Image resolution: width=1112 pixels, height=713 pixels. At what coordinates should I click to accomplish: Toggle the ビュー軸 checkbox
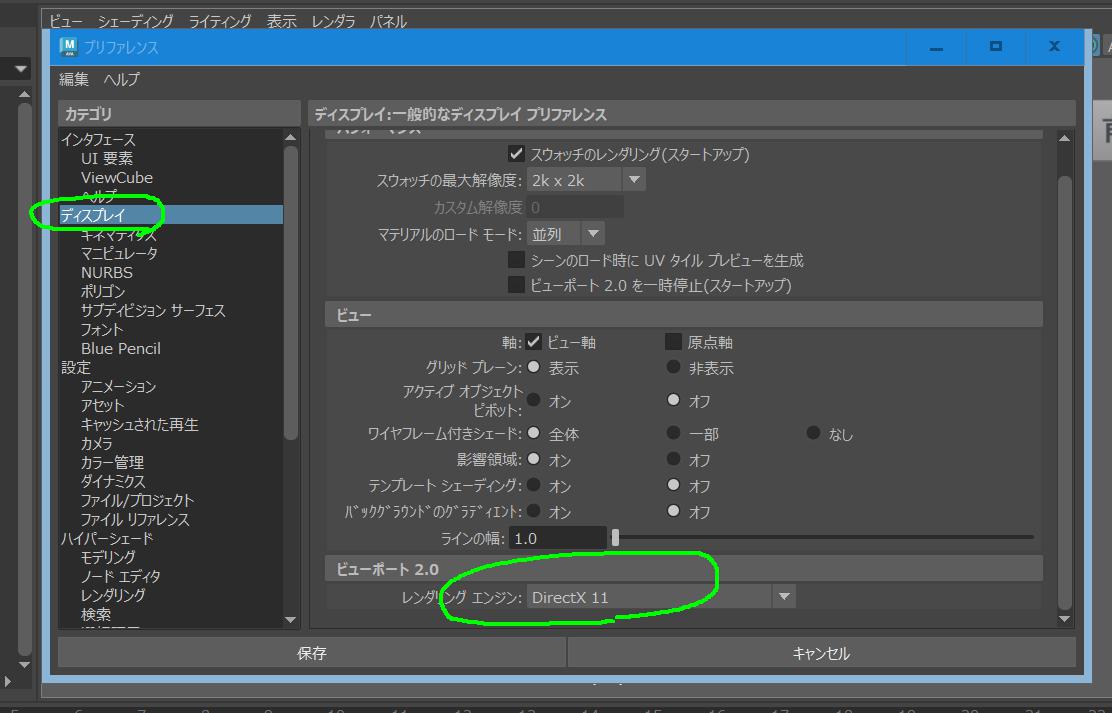point(533,342)
